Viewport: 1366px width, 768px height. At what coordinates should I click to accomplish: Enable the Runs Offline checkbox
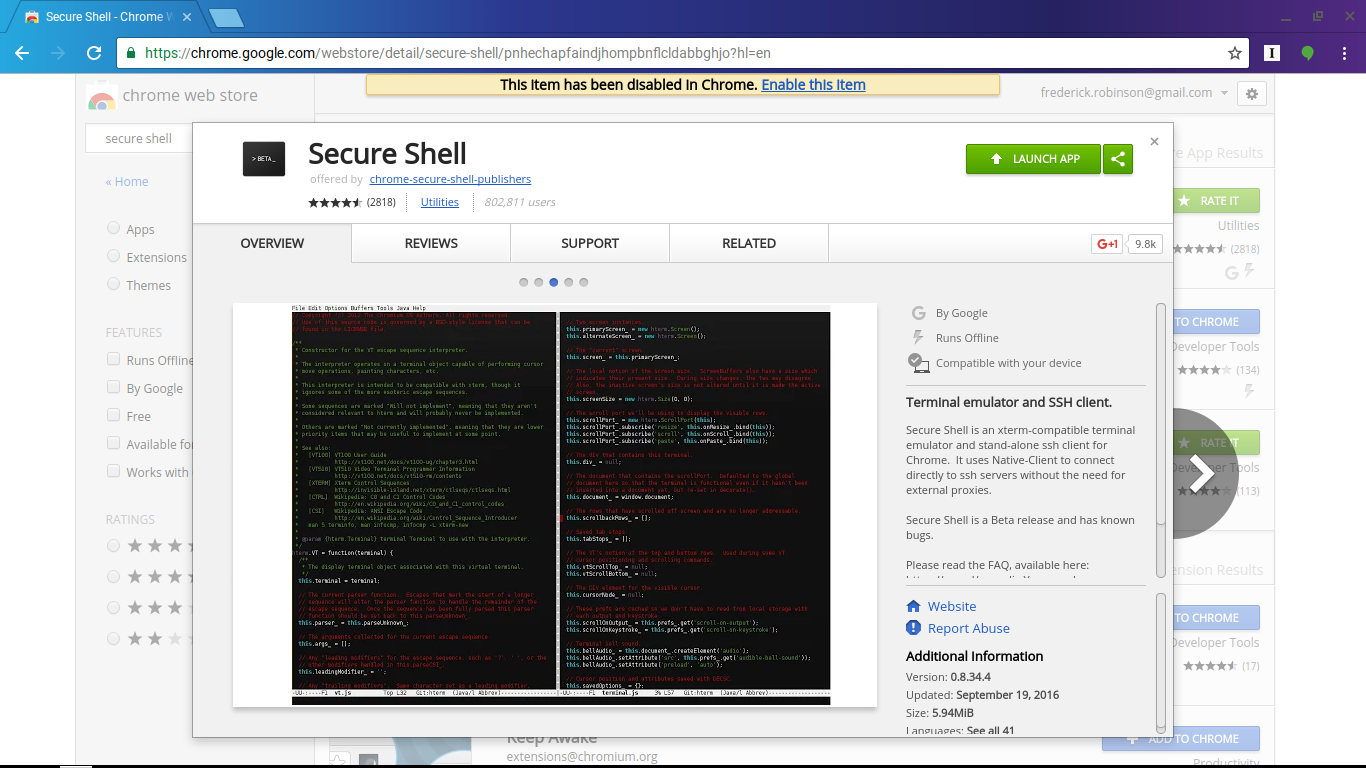coord(113,360)
